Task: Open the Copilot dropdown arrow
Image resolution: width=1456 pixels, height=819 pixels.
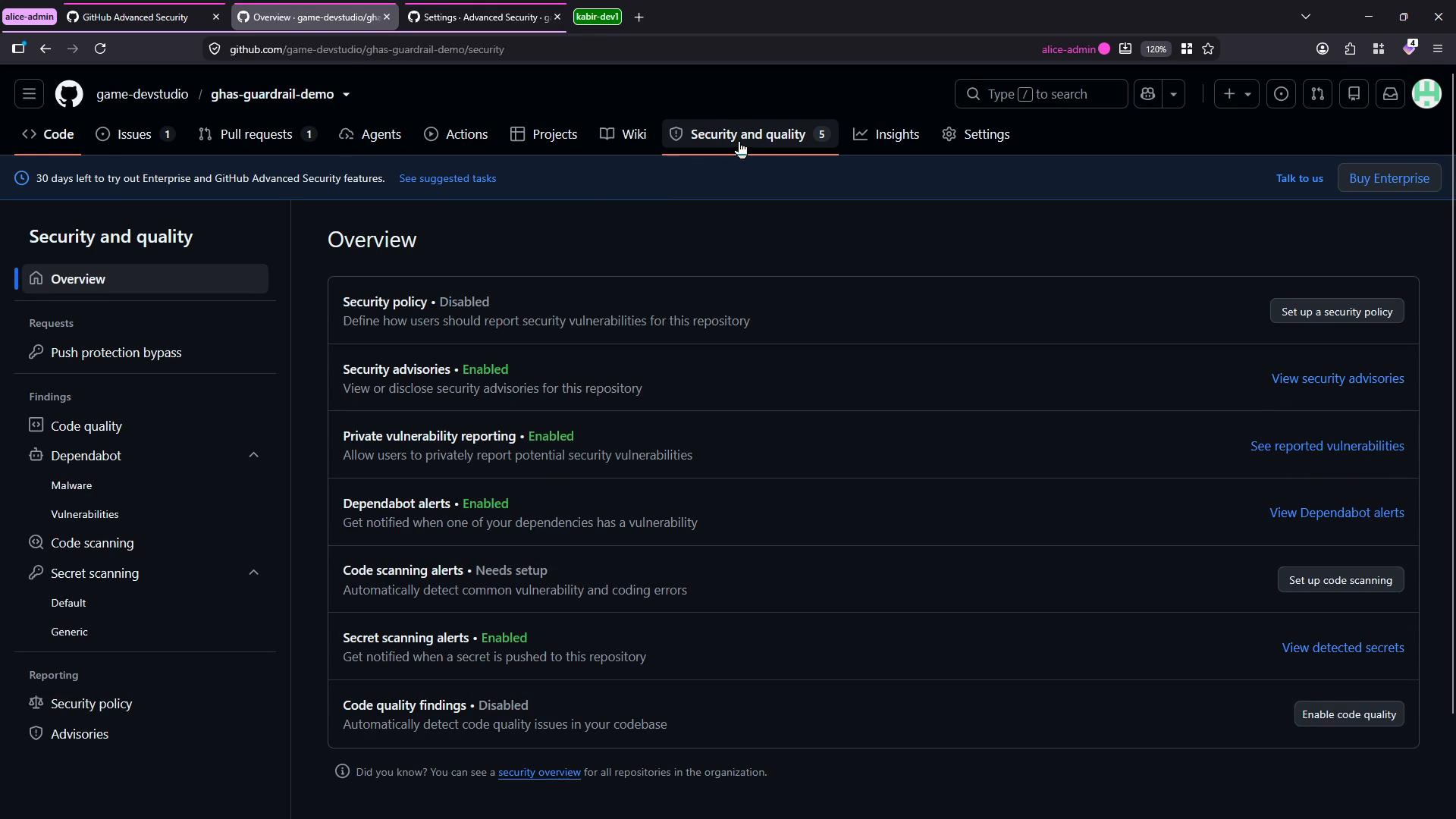Action: tap(1173, 94)
